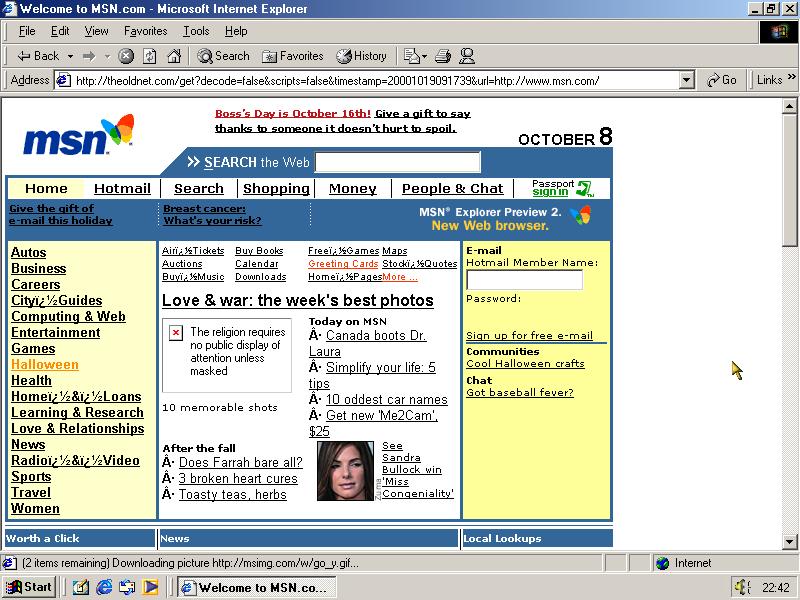Screen dimensions: 800x600
Task: Click the Stop button in the toolbar
Action: (x=126, y=56)
